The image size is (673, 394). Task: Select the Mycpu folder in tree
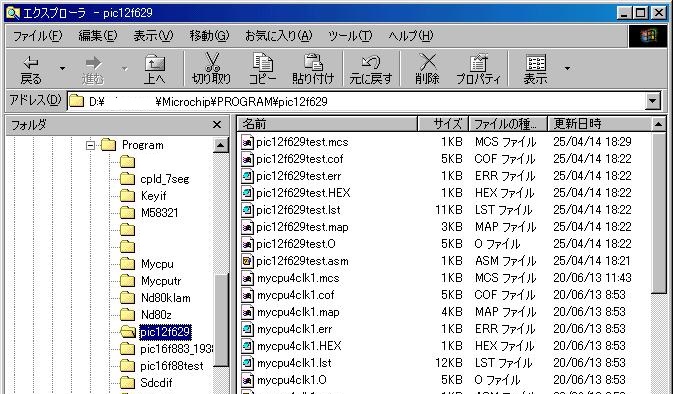coord(157,264)
